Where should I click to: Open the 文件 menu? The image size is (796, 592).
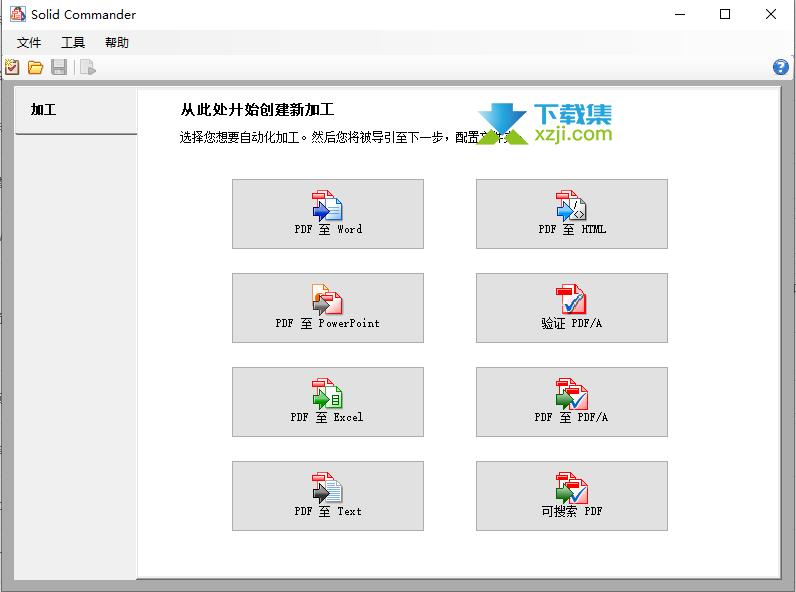28,43
